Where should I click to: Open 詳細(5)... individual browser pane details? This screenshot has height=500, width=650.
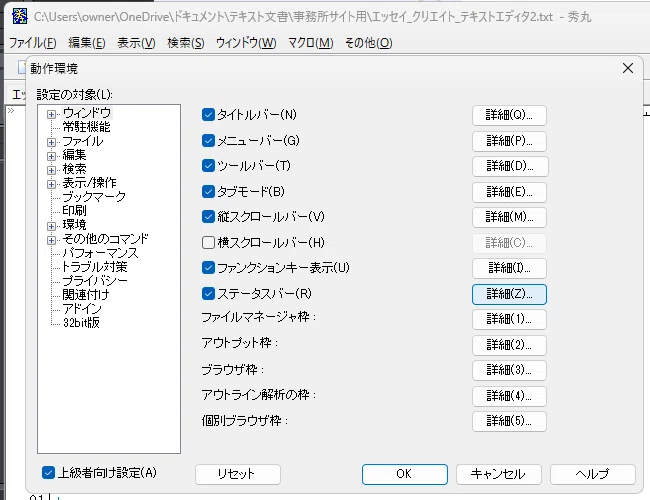point(509,421)
